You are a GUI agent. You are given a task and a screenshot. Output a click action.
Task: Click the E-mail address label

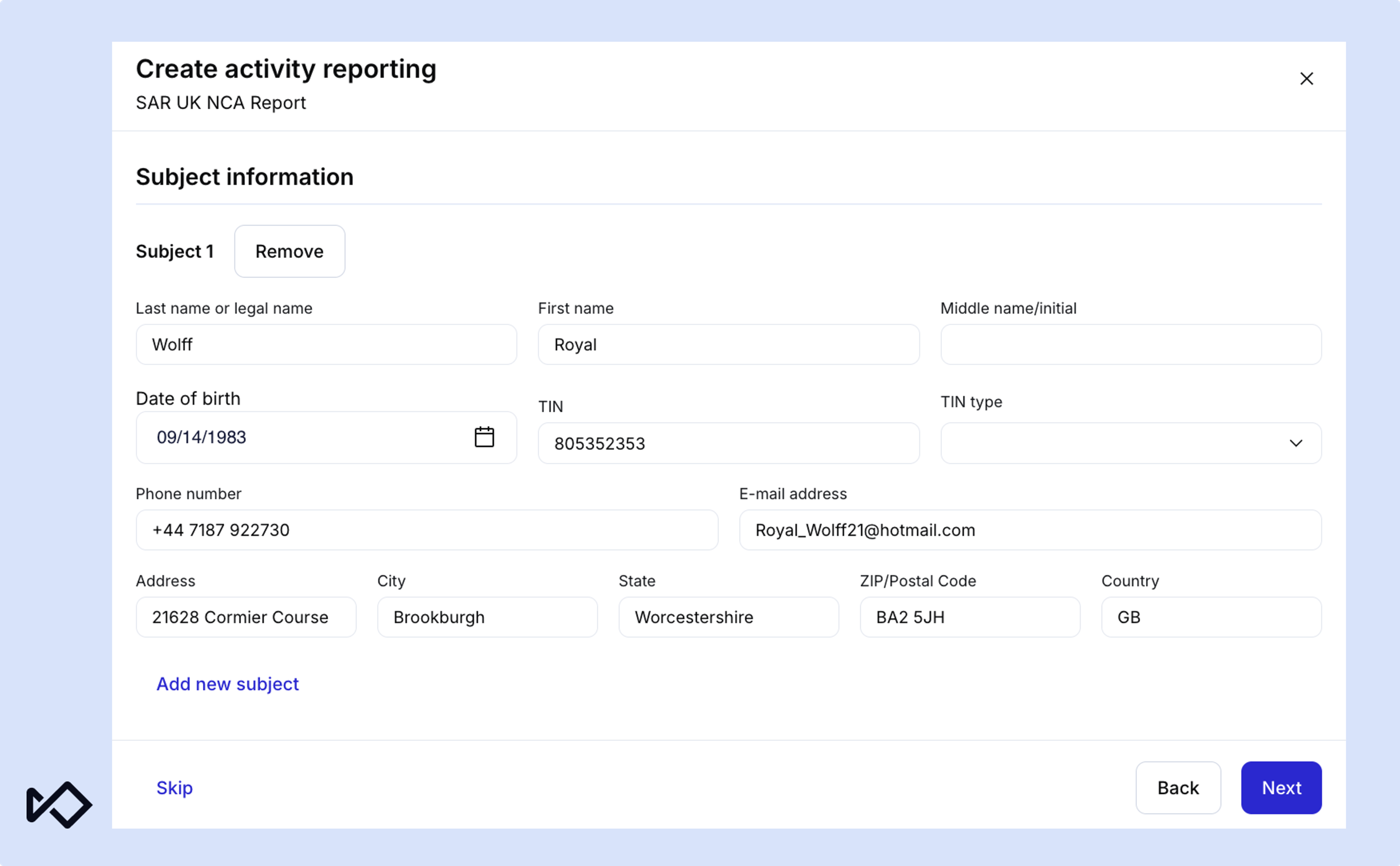tap(793, 493)
